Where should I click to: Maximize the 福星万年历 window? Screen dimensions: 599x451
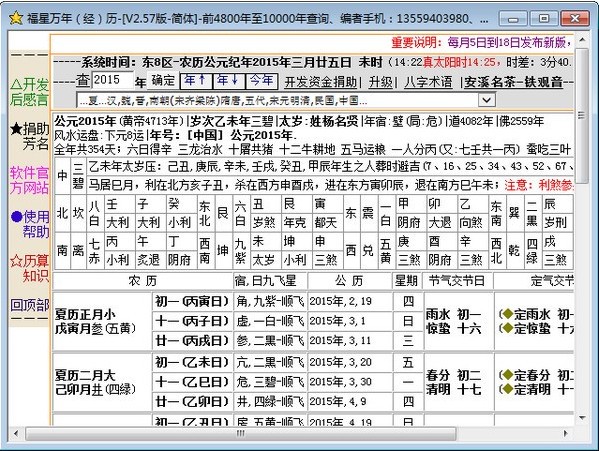[x=544, y=18]
